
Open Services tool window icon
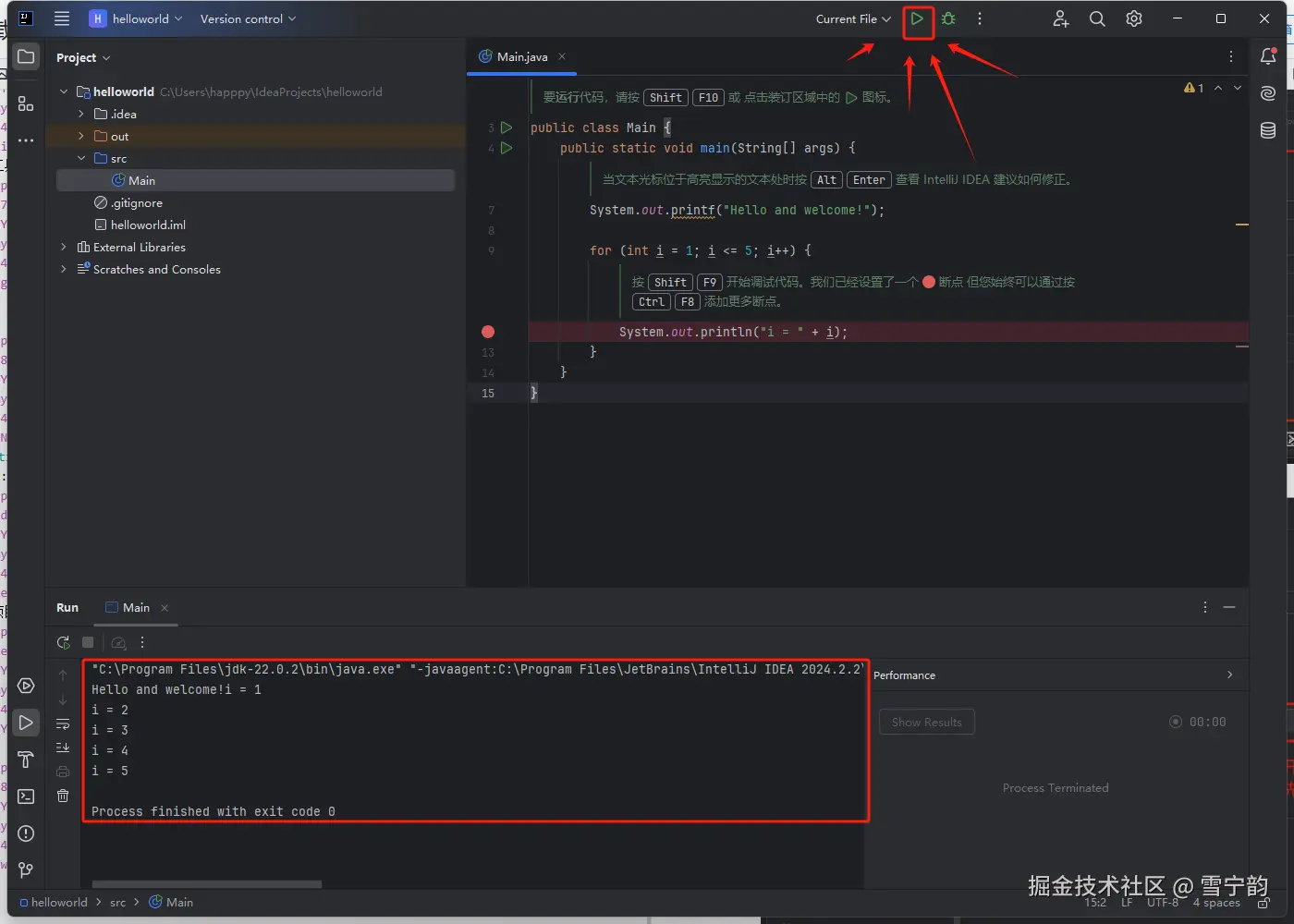point(26,686)
